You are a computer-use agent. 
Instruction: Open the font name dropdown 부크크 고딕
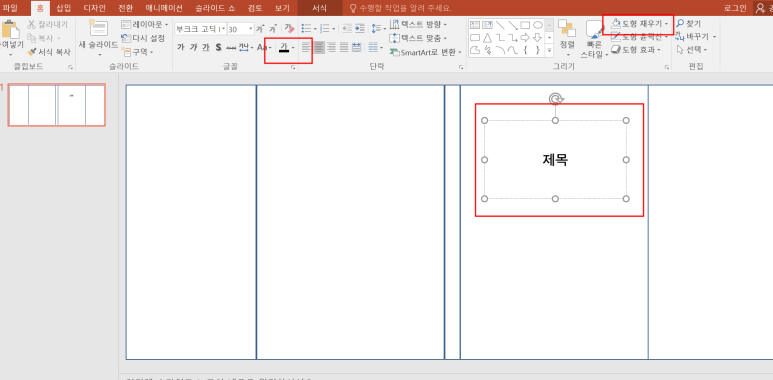pos(223,29)
